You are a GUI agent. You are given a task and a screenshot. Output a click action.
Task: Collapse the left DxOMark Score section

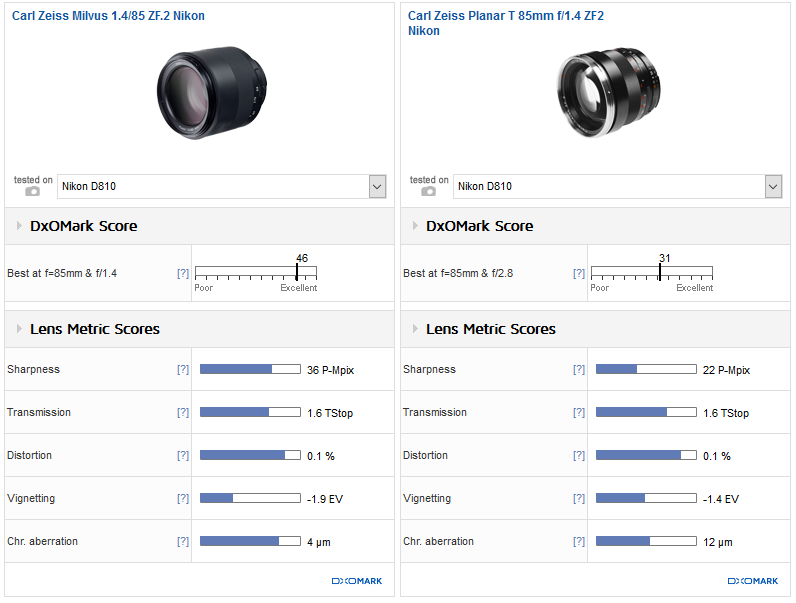coord(19,226)
